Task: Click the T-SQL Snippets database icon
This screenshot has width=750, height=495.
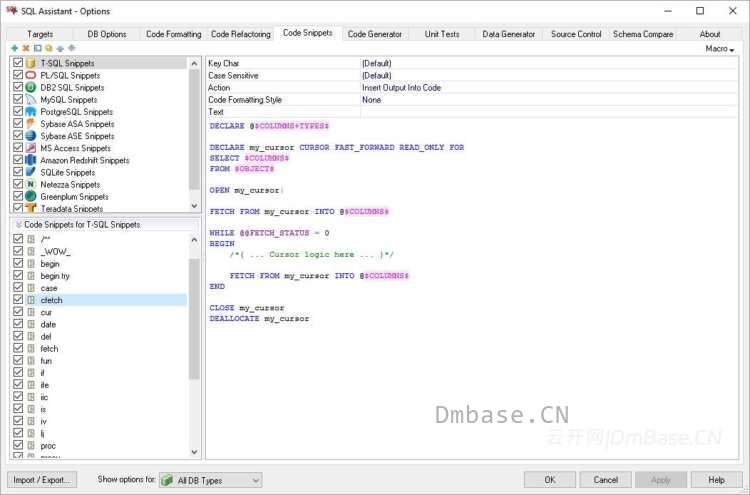Action: point(31,63)
